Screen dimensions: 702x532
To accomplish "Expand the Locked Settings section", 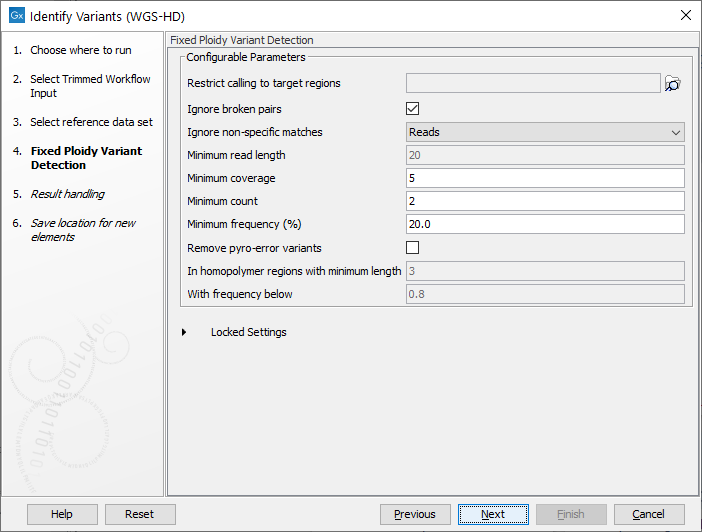I will (184, 332).
